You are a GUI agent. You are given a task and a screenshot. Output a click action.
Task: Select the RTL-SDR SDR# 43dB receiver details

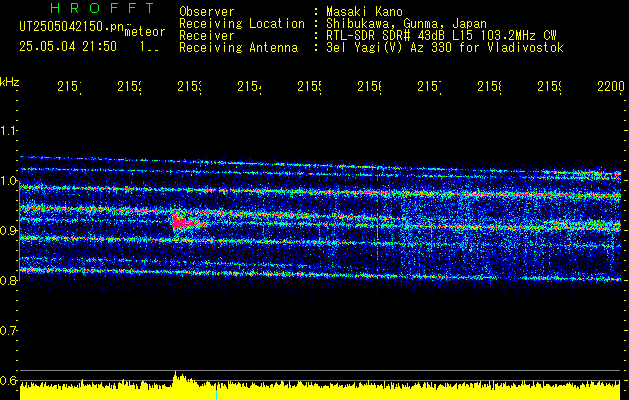click(441, 36)
